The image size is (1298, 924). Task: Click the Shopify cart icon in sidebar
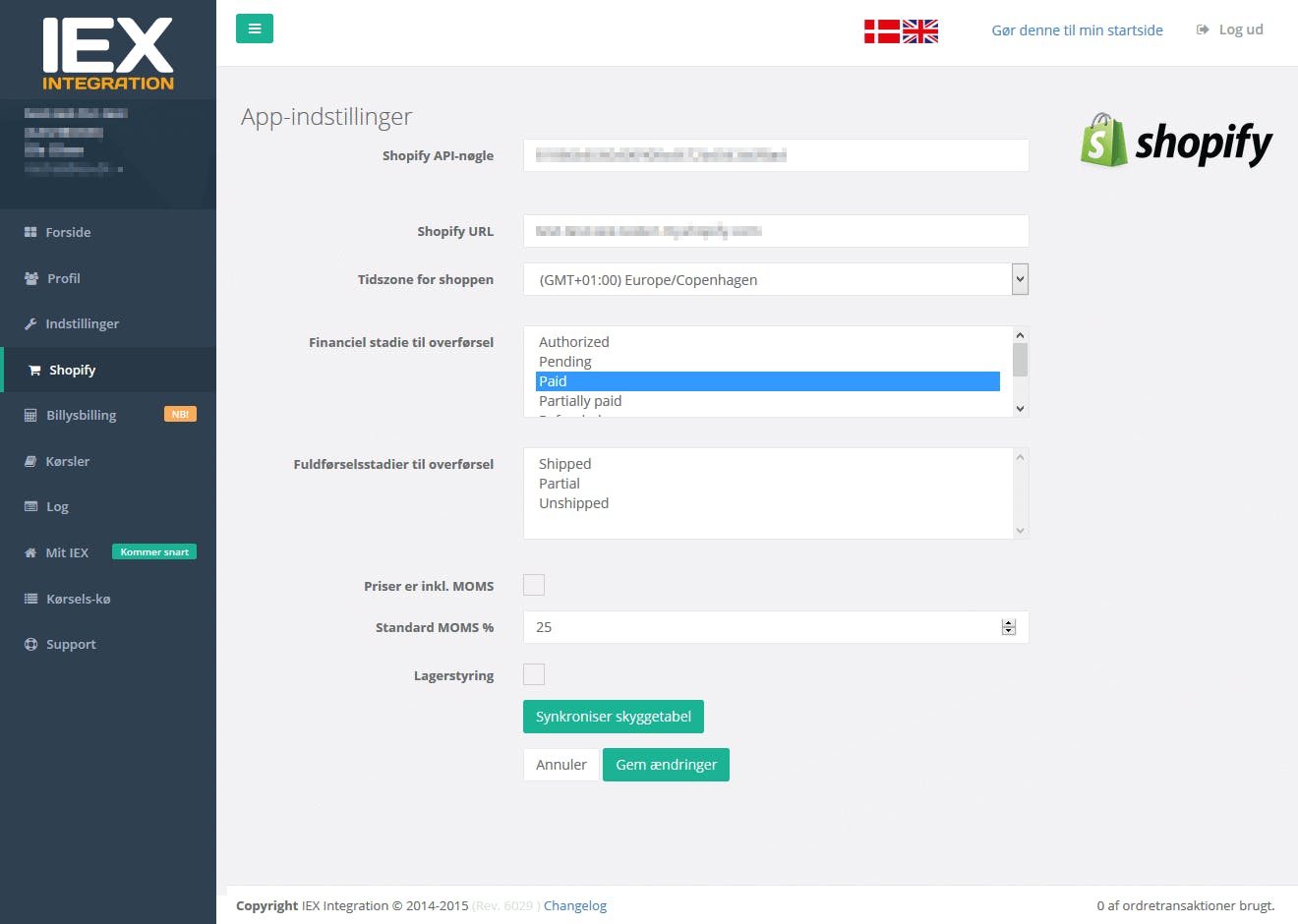coord(34,371)
